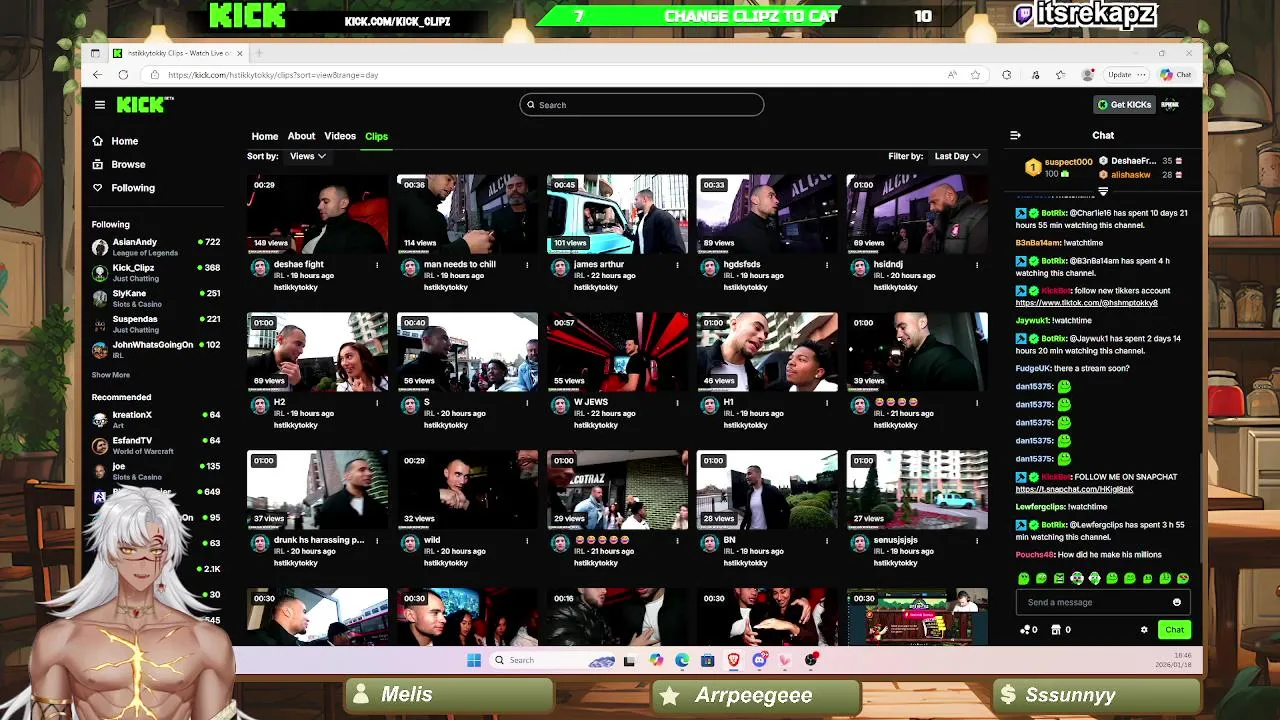Click Show More under Following list
Screen dimensions: 1280x720
pyautogui.click(x=111, y=375)
